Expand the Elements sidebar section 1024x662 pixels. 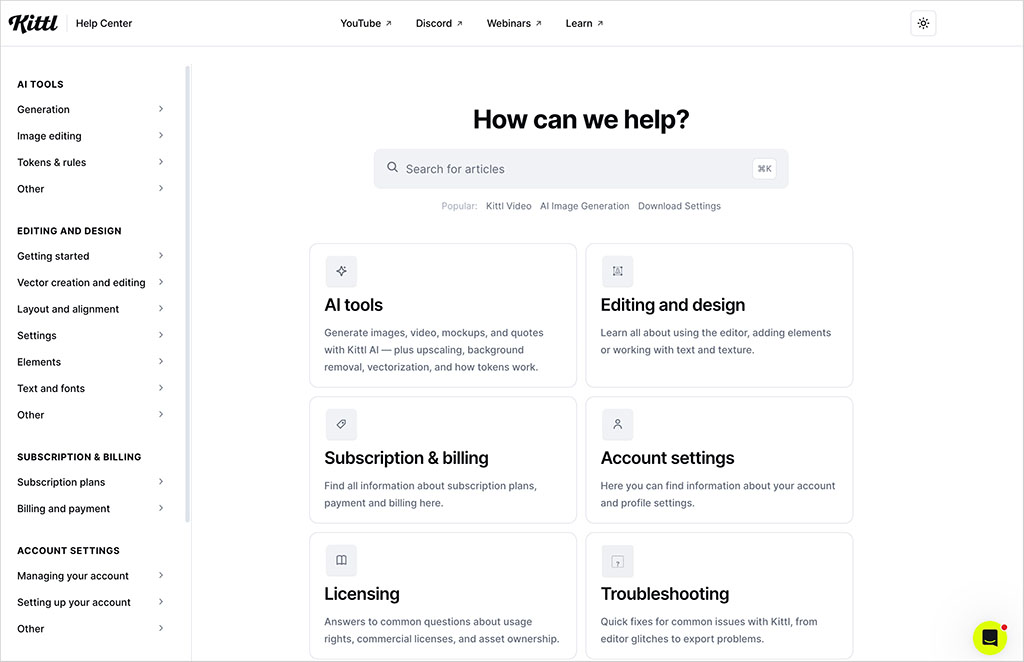[x=90, y=362]
